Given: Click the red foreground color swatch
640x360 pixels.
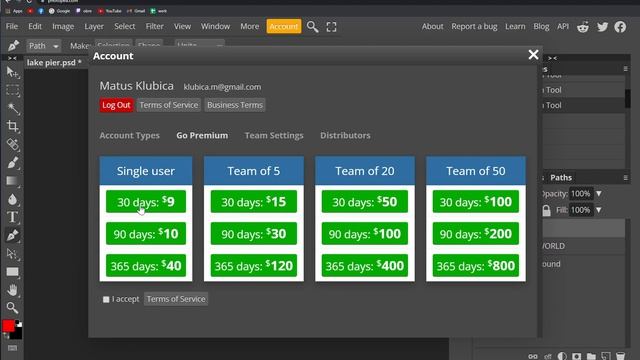Looking at the screenshot, I should click(8, 326).
